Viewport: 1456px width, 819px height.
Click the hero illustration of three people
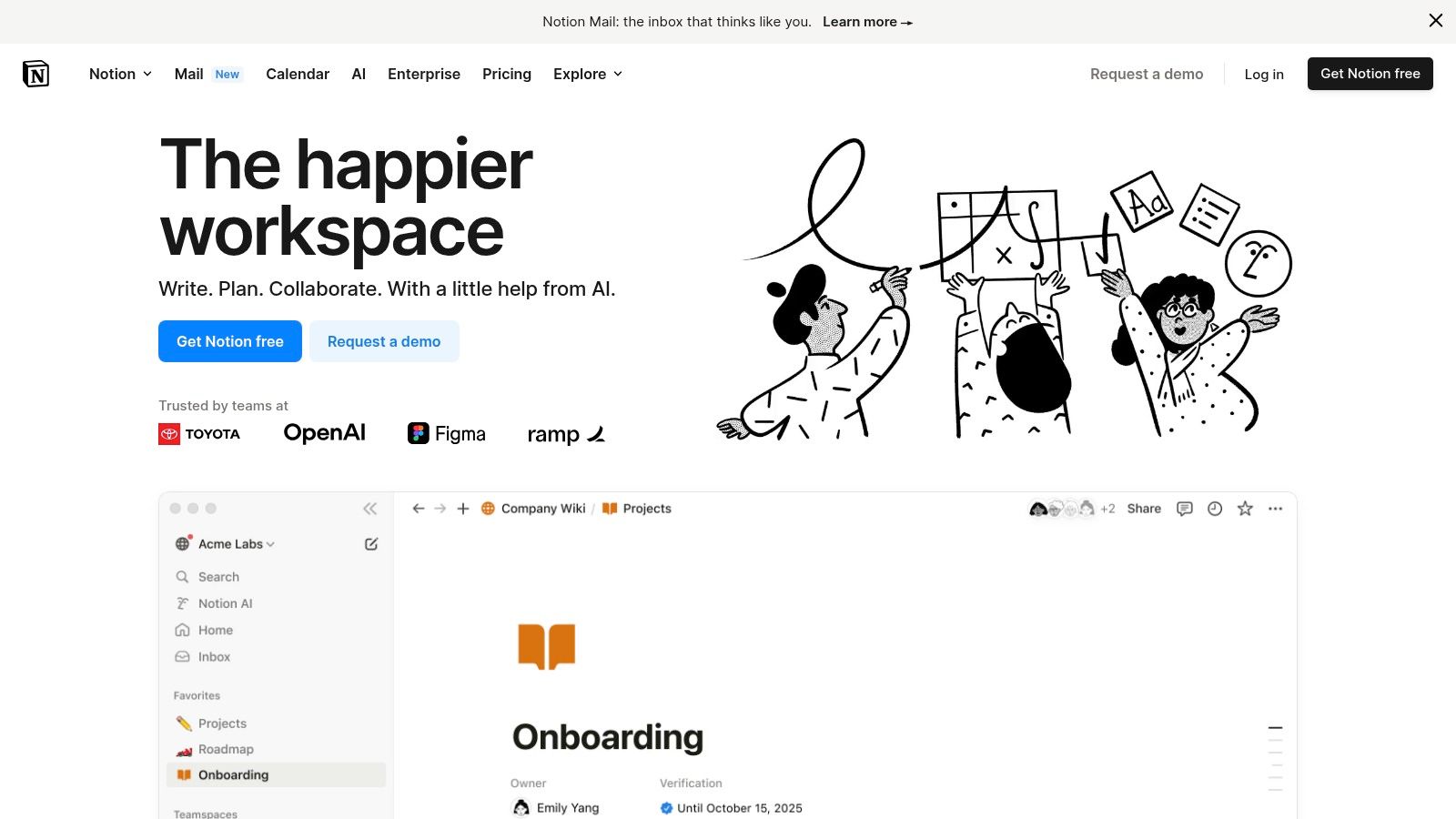(1004, 288)
